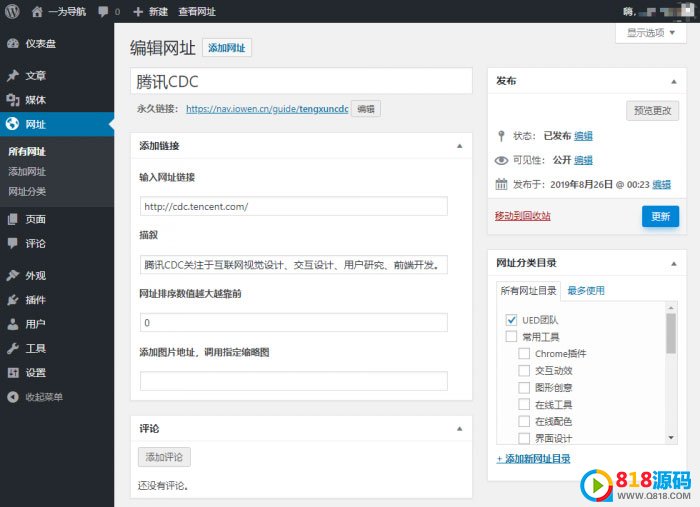Click the 添加新网址目录 link
Screen dimensions: 700x507
coord(533,458)
